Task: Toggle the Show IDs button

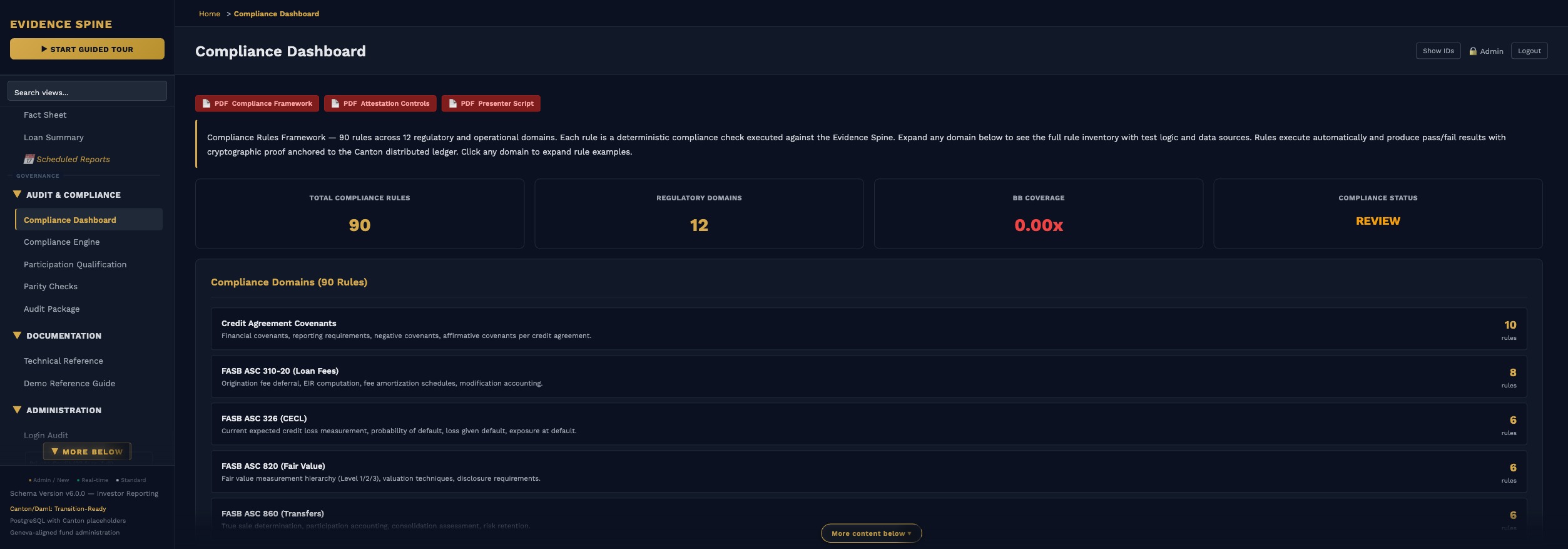Action: (1438, 51)
